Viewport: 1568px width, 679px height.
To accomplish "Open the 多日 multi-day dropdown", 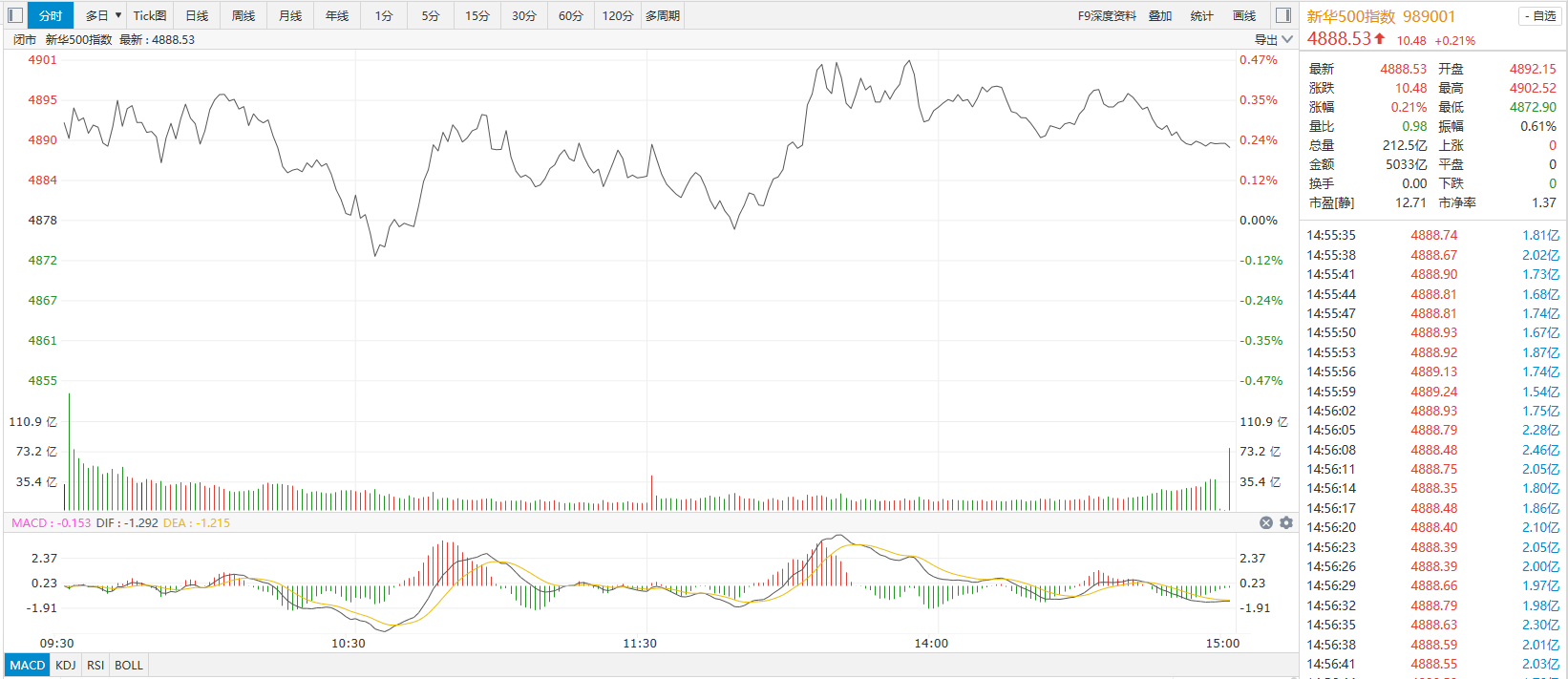I will [x=102, y=15].
